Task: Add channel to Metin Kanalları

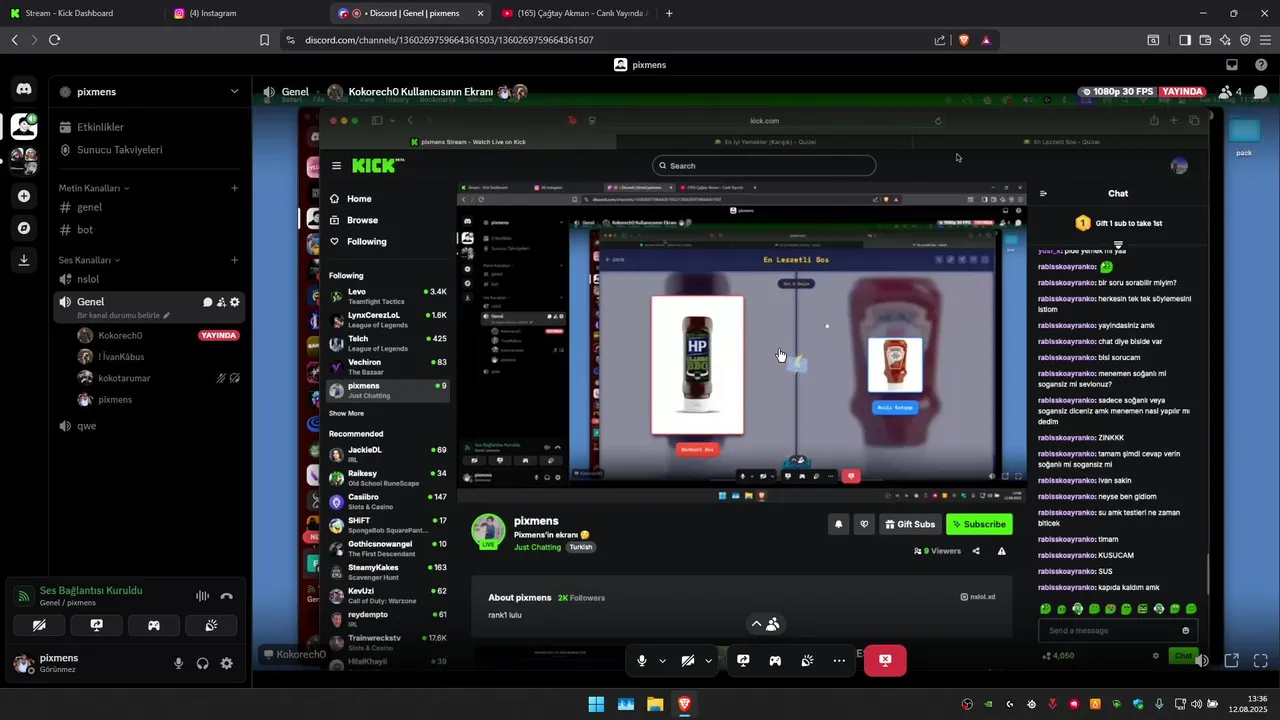Action: (x=235, y=188)
